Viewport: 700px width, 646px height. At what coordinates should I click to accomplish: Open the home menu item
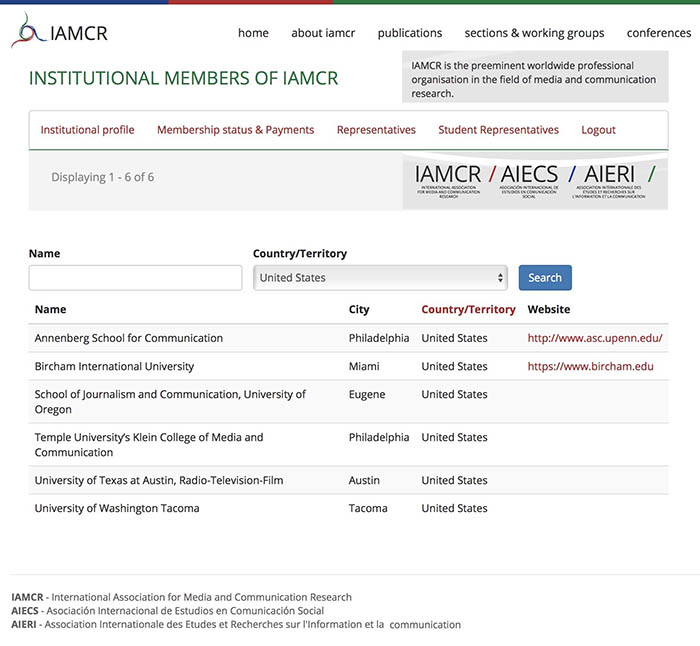pyautogui.click(x=253, y=33)
